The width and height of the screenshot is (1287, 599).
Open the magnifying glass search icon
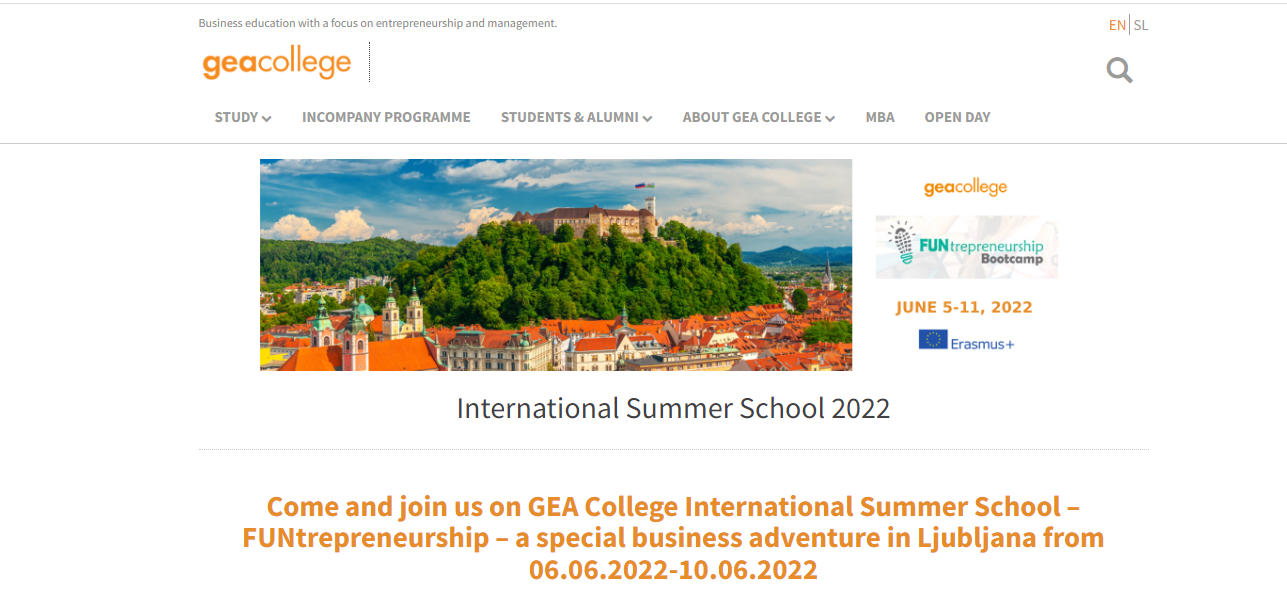pos(1119,70)
